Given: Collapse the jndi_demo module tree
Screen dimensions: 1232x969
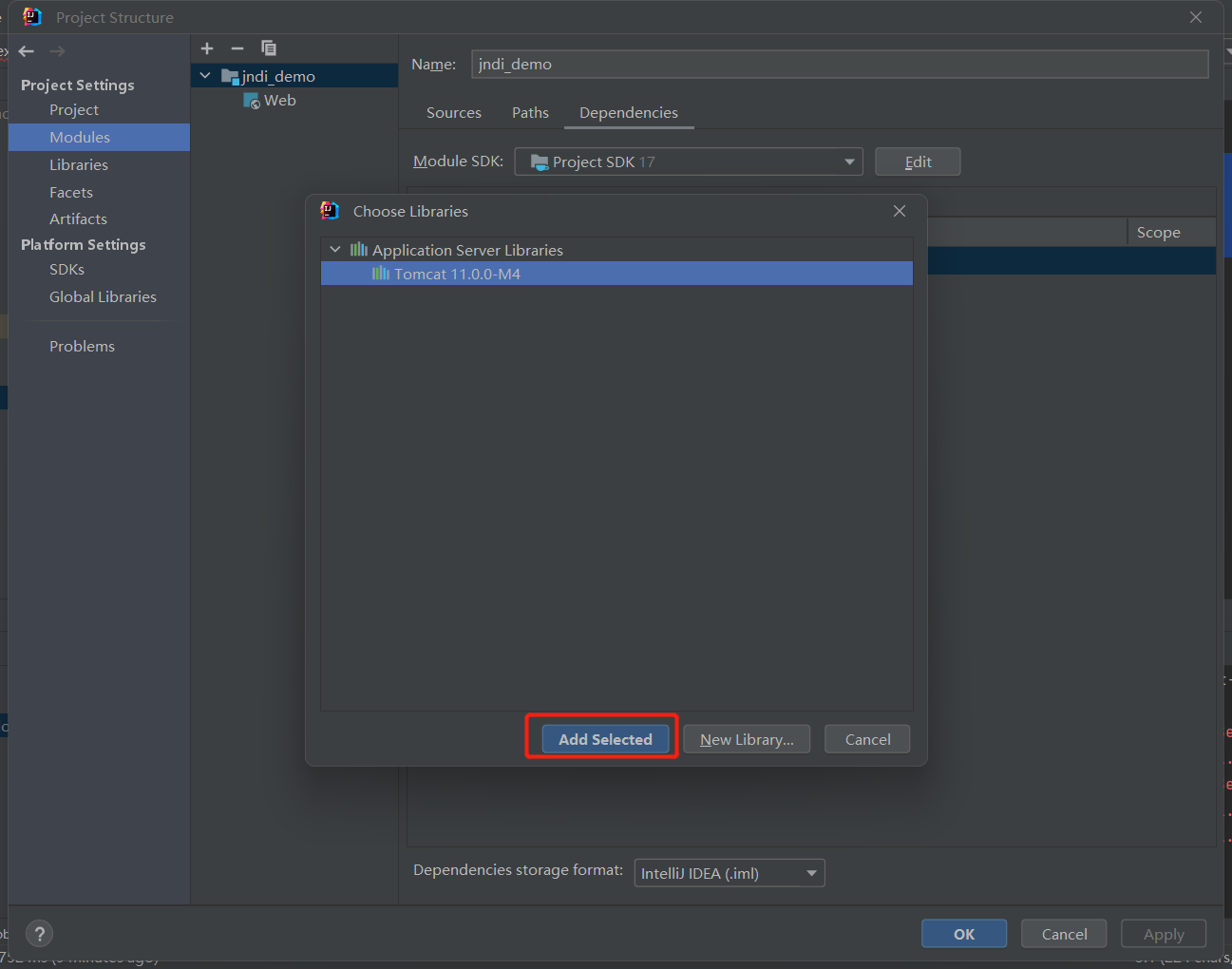Looking at the screenshot, I should (205, 76).
